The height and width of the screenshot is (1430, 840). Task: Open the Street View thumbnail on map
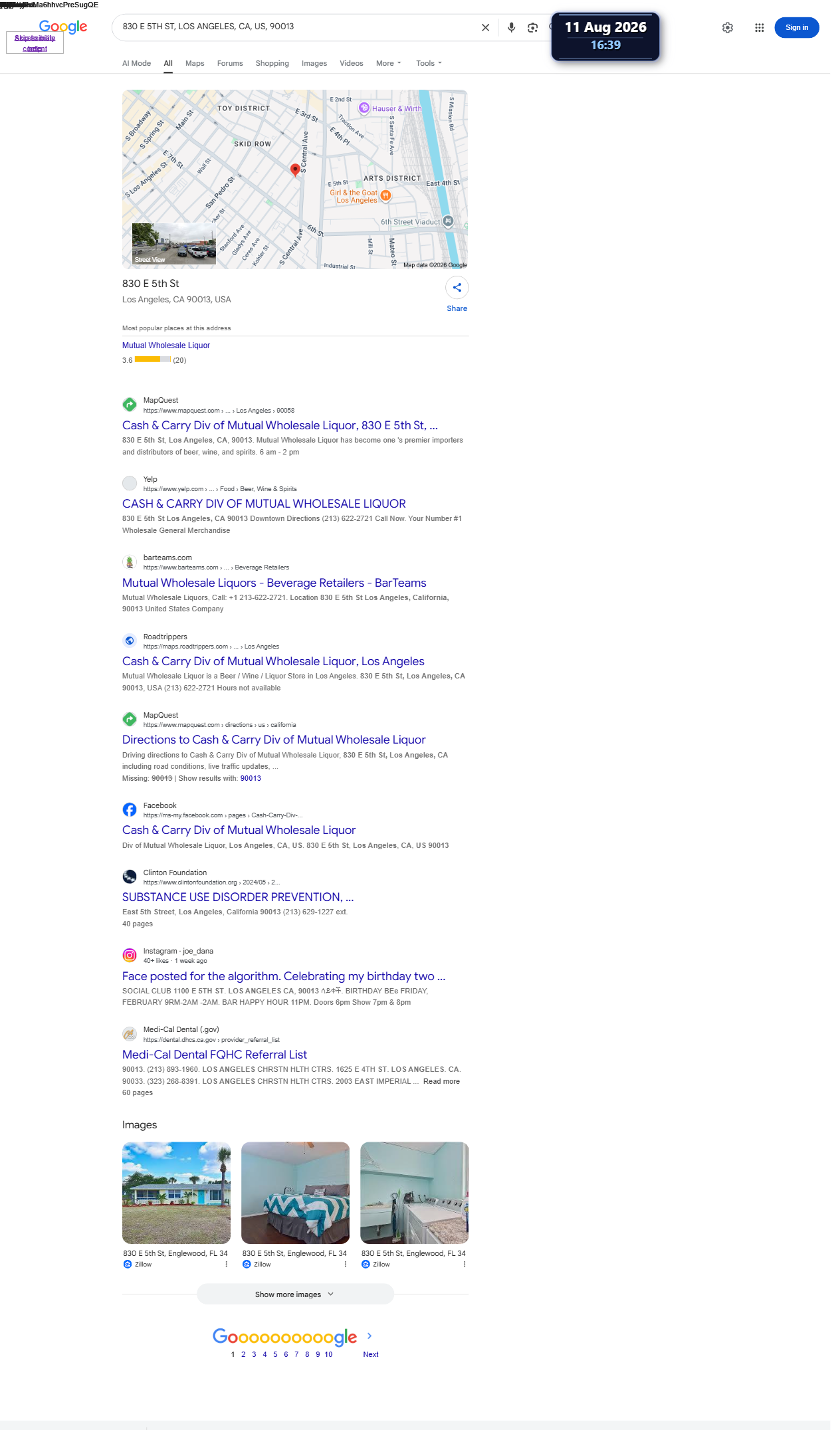click(174, 244)
